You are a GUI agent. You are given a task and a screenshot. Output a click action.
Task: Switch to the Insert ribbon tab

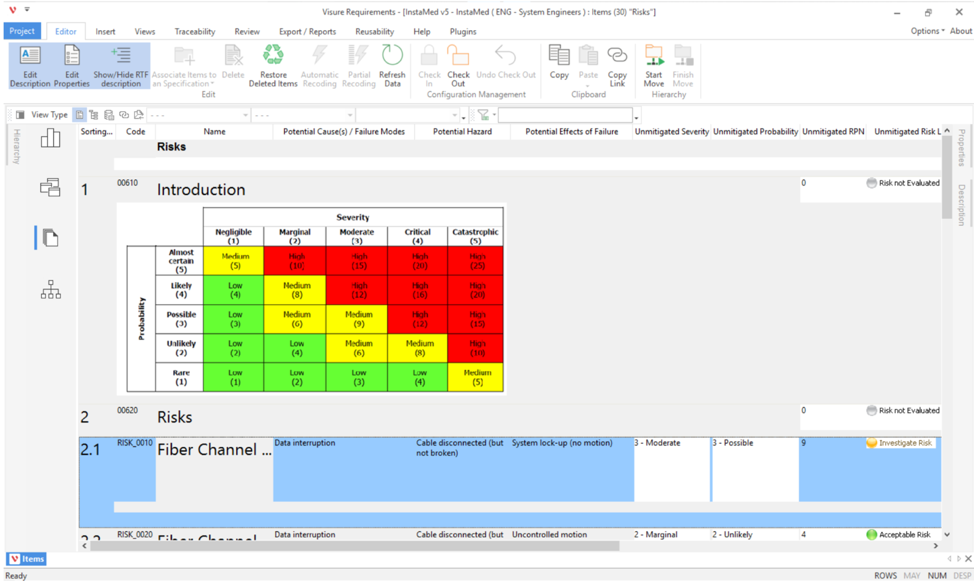pos(105,31)
